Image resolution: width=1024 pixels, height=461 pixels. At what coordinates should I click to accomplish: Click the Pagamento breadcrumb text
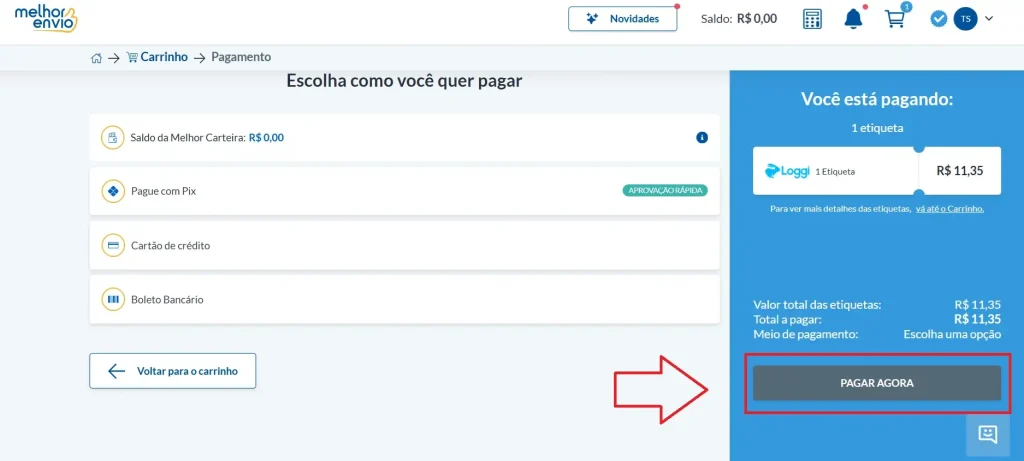[x=241, y=57]
